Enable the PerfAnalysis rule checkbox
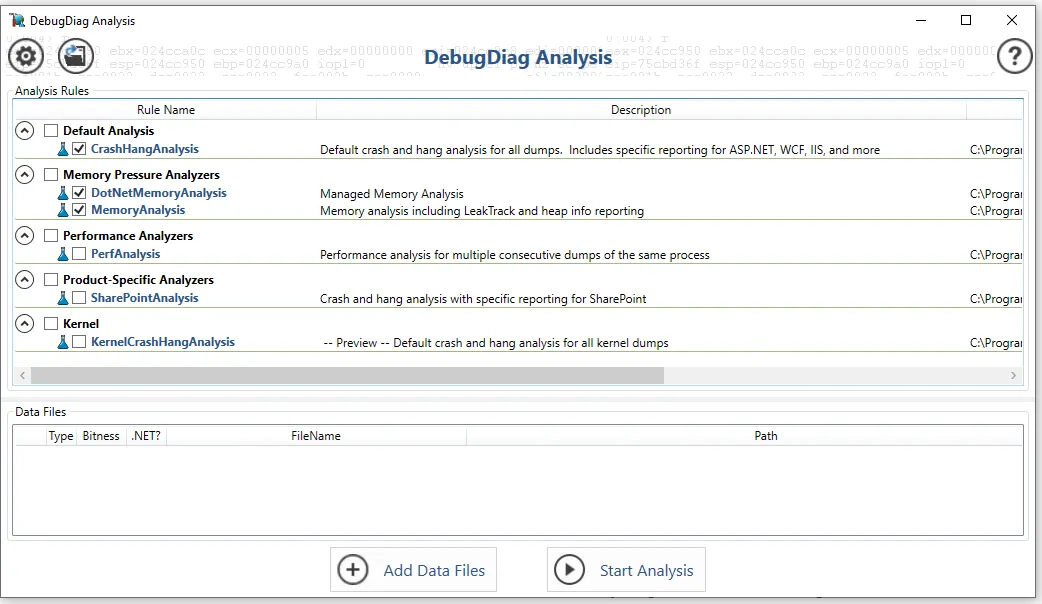Image resolution: width=1042 pixels, height=604 pixels. [79, 254]
